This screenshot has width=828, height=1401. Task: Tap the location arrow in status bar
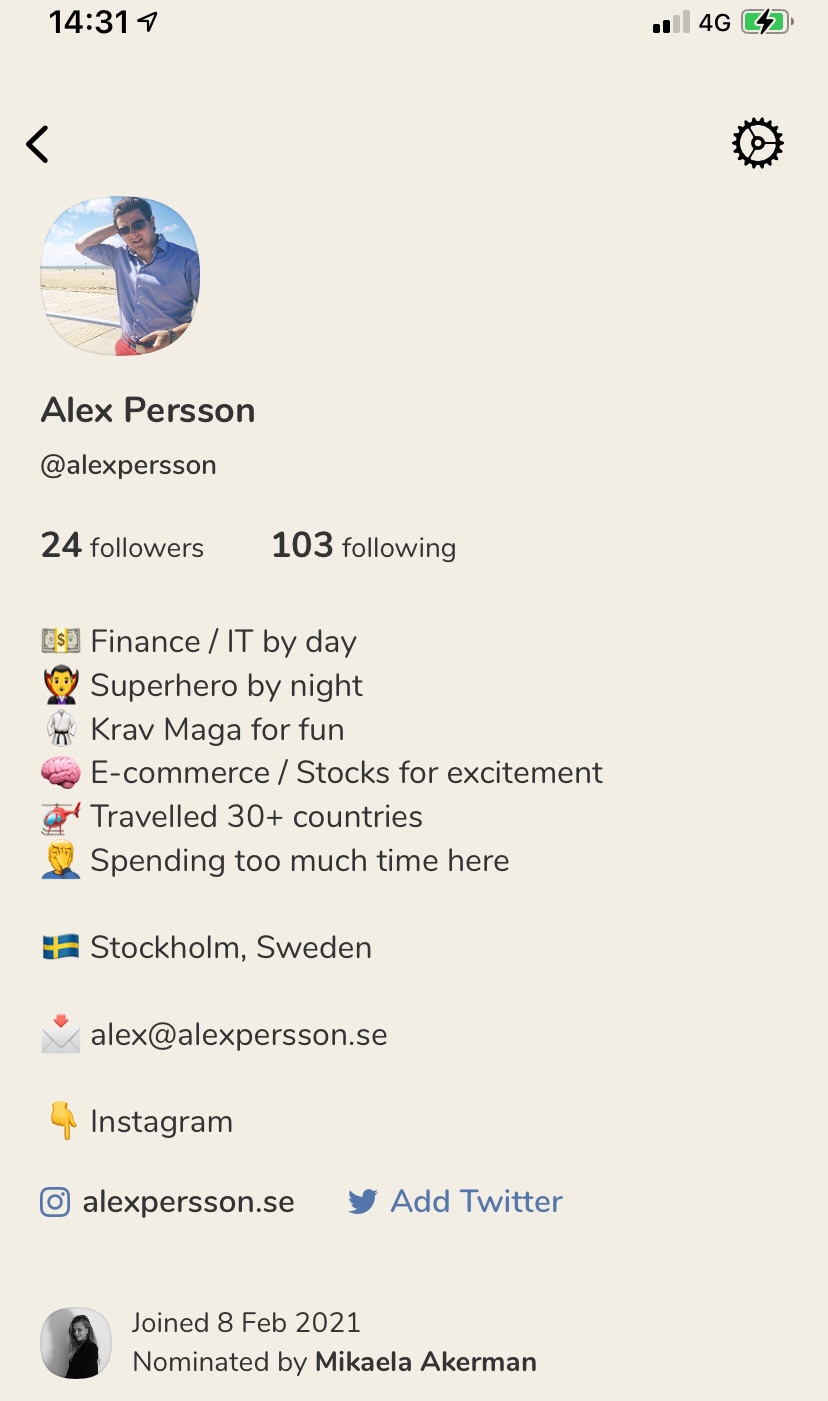[x=149, y=22]
